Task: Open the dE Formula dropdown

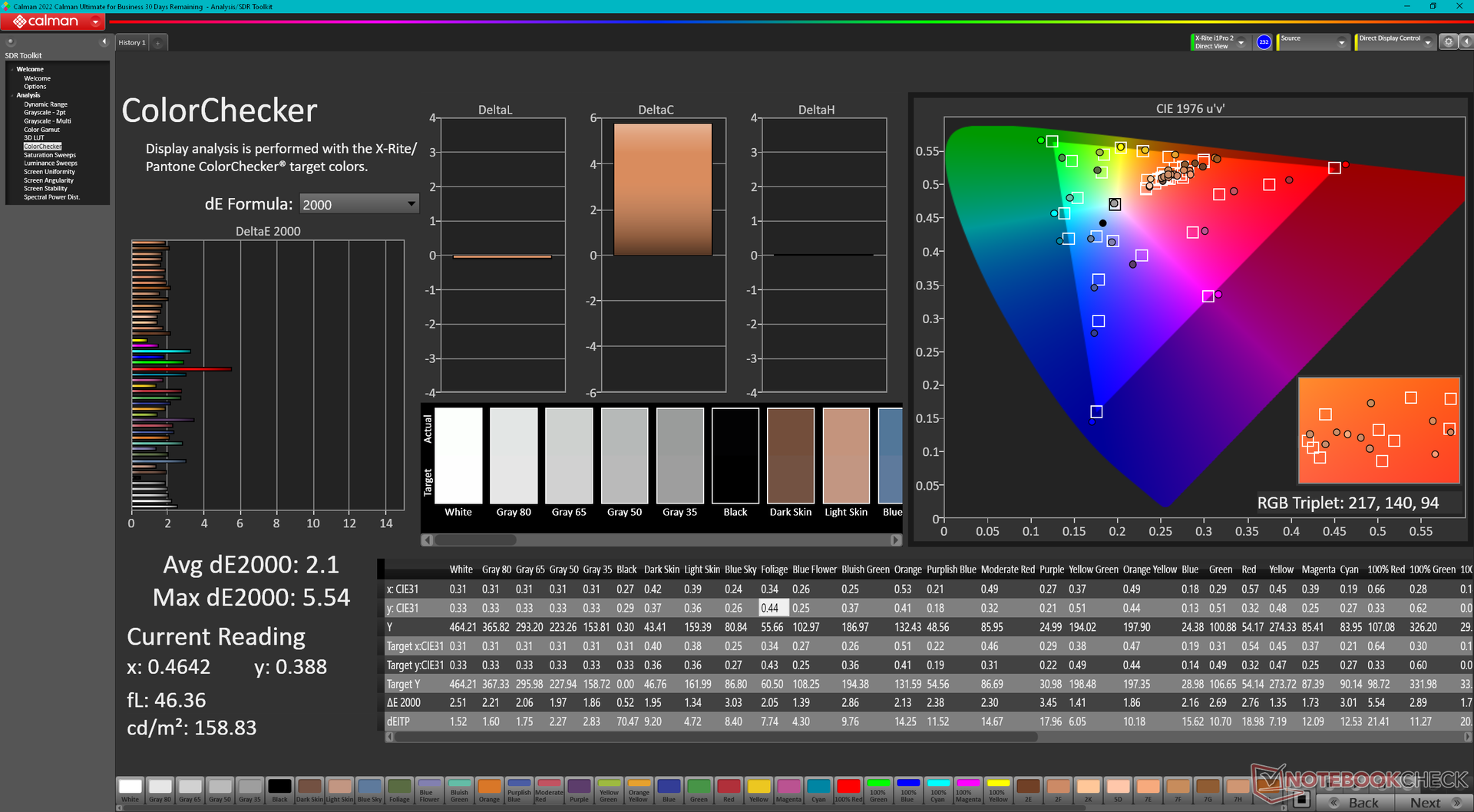Action: [x=359, y=204]
